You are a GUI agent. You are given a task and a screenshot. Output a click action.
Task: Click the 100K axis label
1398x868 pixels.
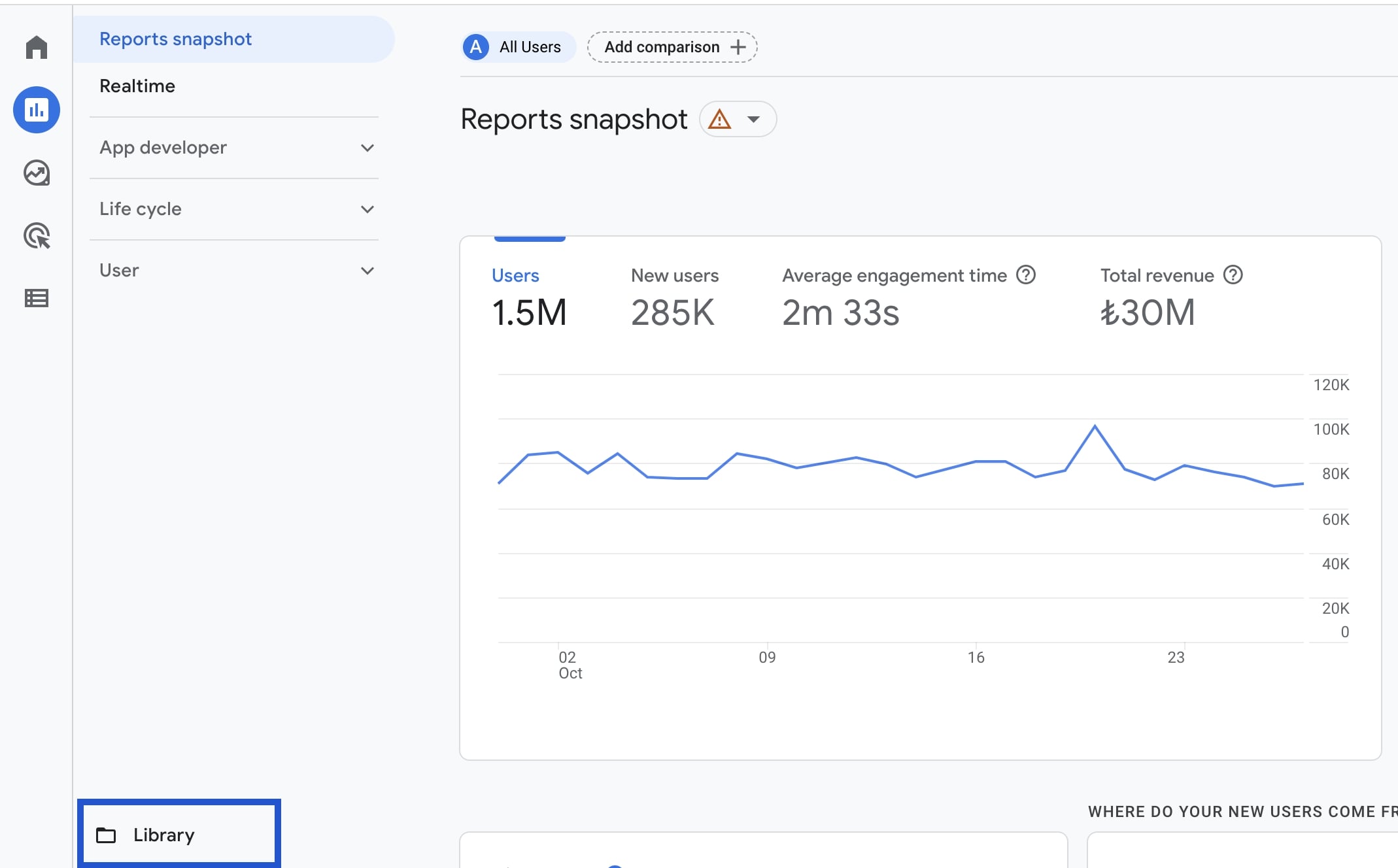tap(1331, 429)
